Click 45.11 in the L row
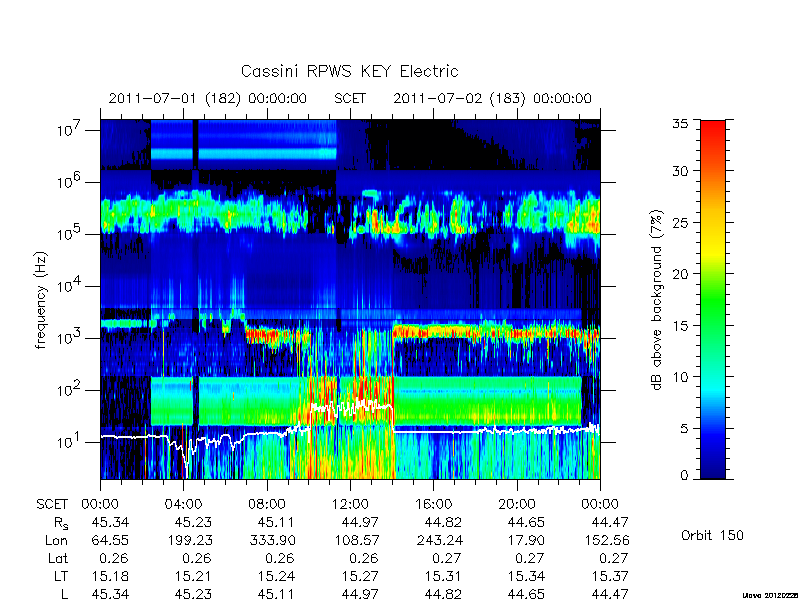Screen dimensions: 800x600 [x=277, y=594]
